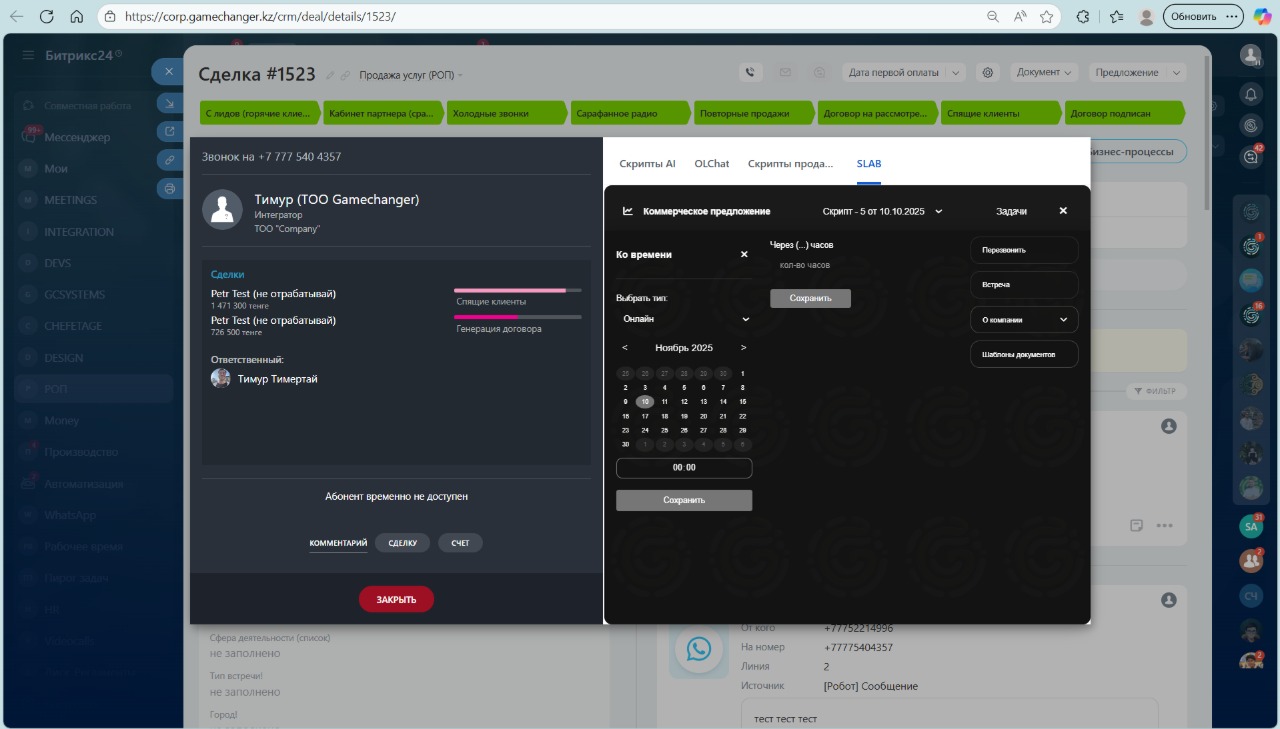The image size is (1280, 729).
Task: Click the 00:00 time input field
Action: click(684, 468)
